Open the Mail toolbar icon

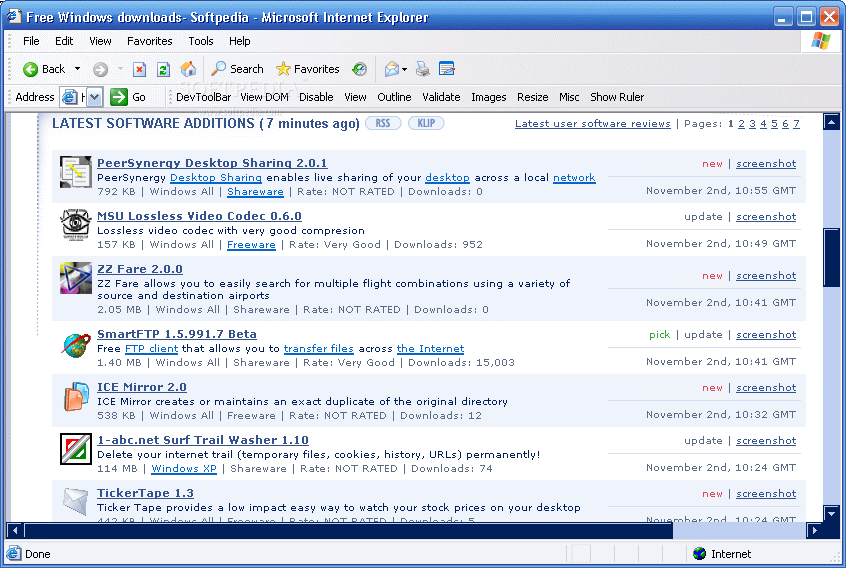(391, 69)
